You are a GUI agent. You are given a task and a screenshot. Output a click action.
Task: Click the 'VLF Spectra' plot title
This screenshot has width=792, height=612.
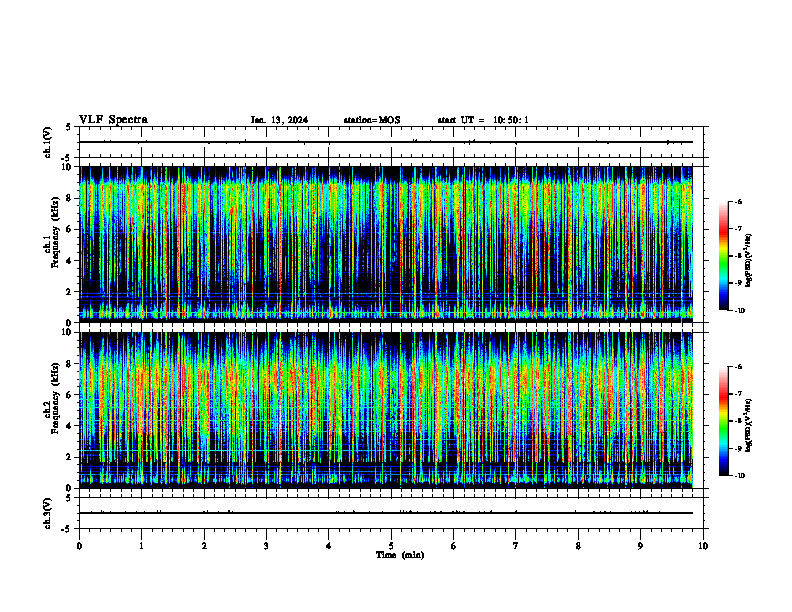113,120
